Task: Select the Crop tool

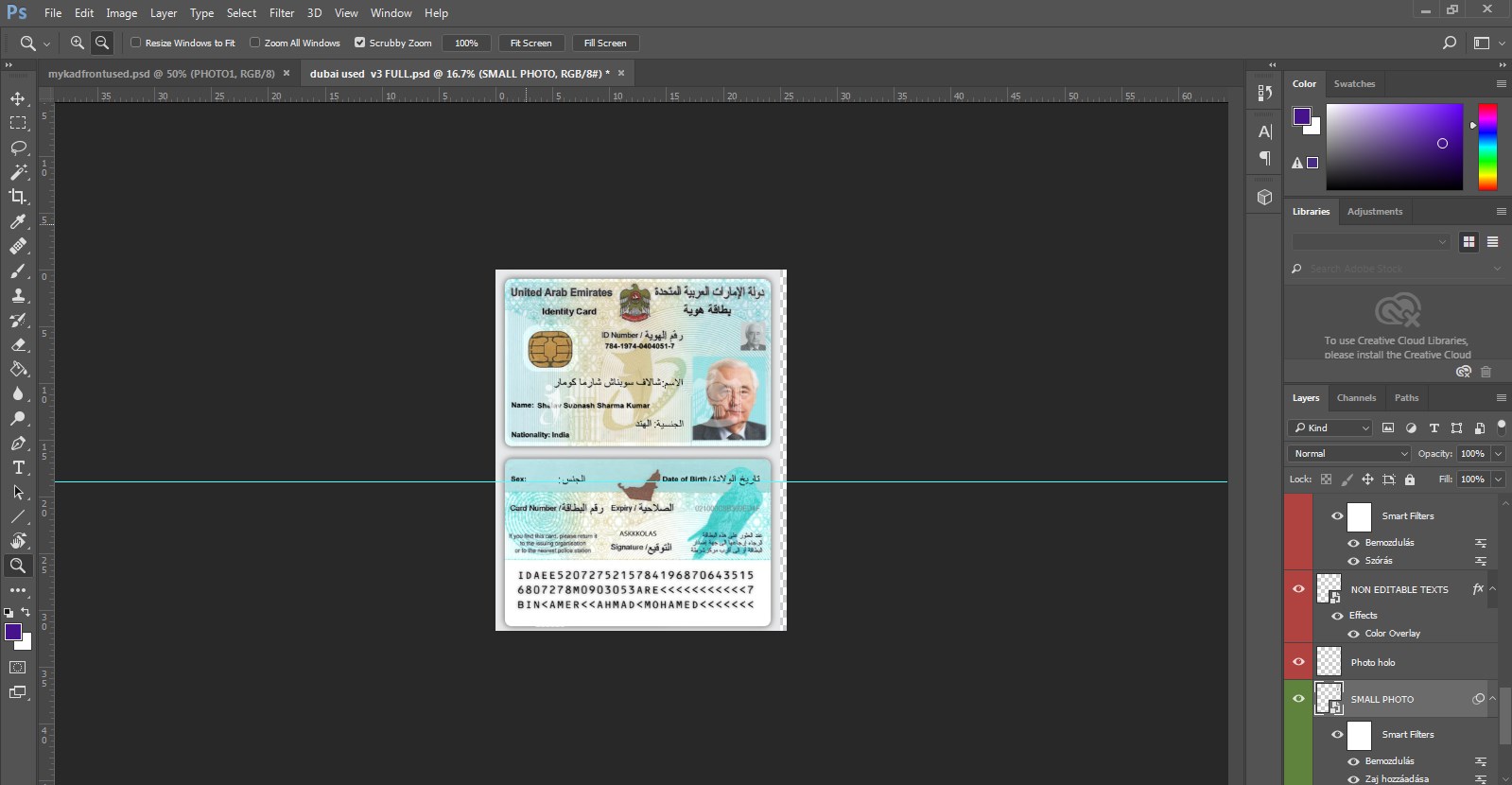Action: (18, 197)
